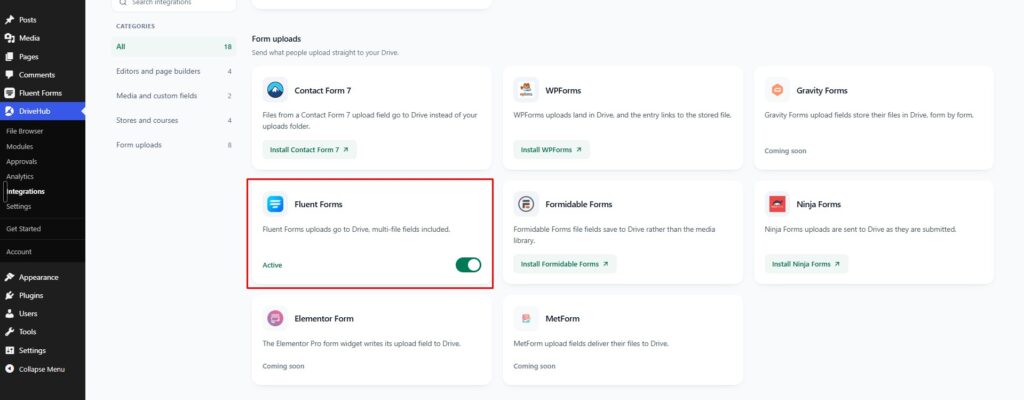This screenshot has height=400, width=1024.
Task: Click the WPForms logo icon
Action: [x=526, y=90]
